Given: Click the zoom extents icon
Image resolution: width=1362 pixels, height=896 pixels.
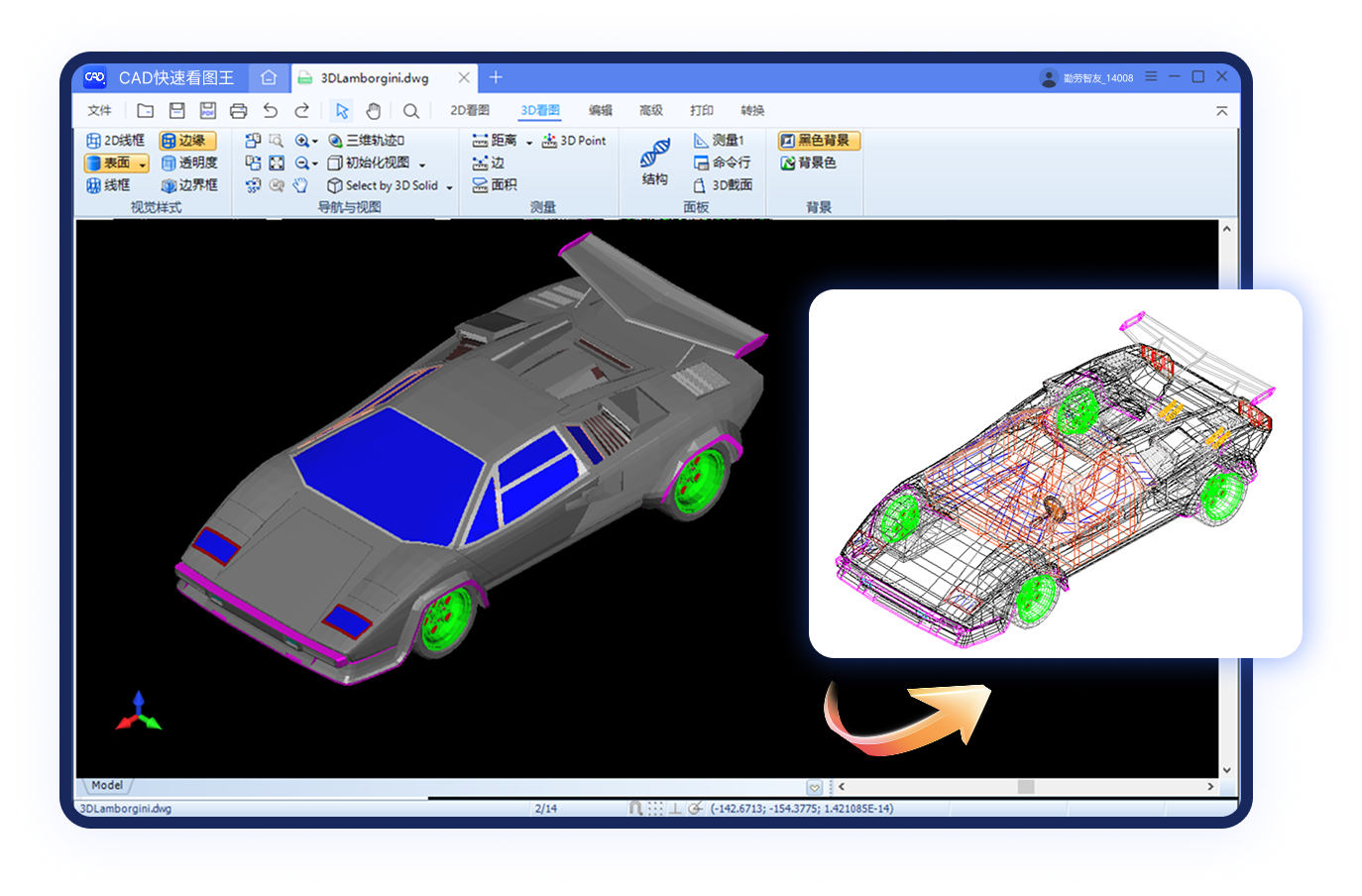Looking at the screenshot, I should pos(277,163).
